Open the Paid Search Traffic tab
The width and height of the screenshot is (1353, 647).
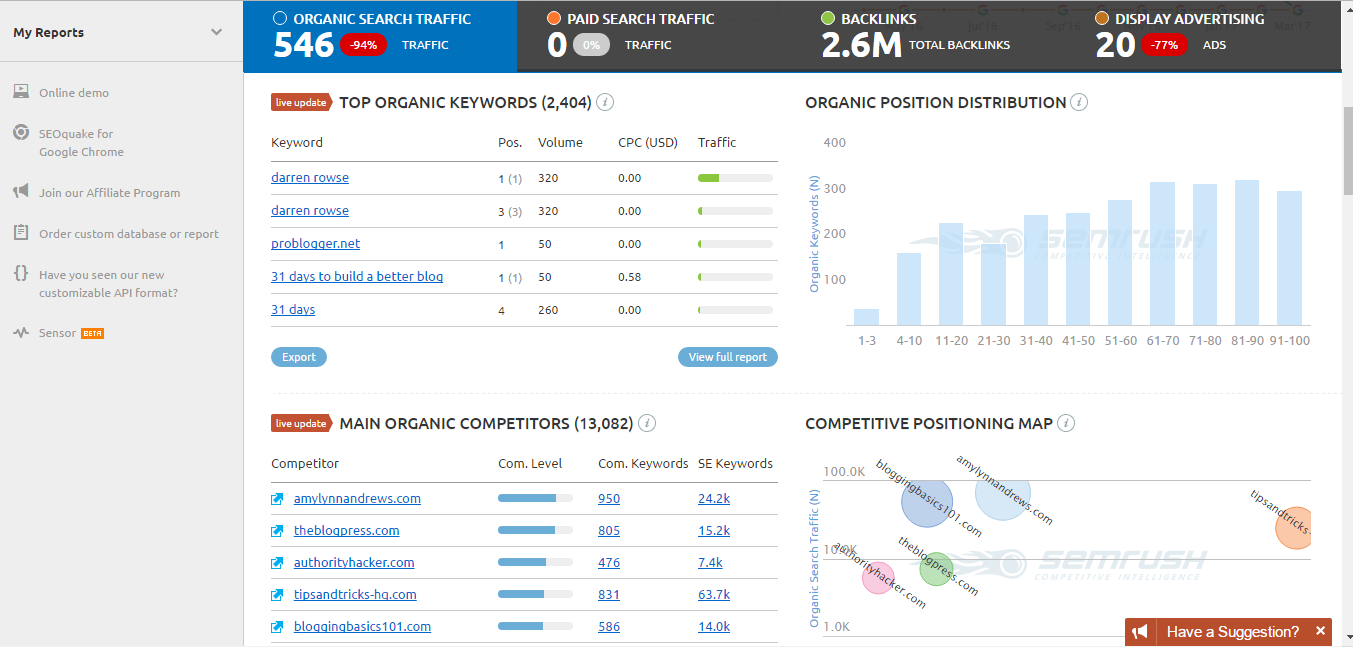pyautogui.click(x=654, y=36)
